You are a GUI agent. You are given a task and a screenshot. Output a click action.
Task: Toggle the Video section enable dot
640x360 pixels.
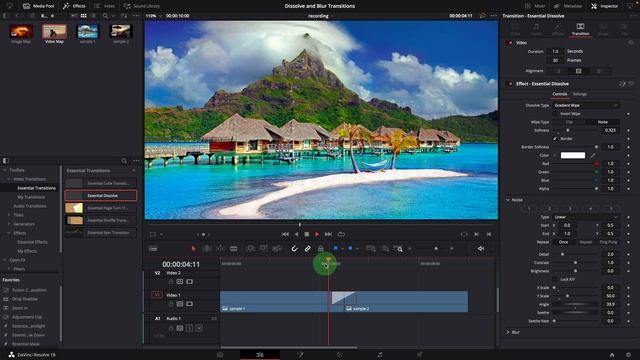click(510, 43)
